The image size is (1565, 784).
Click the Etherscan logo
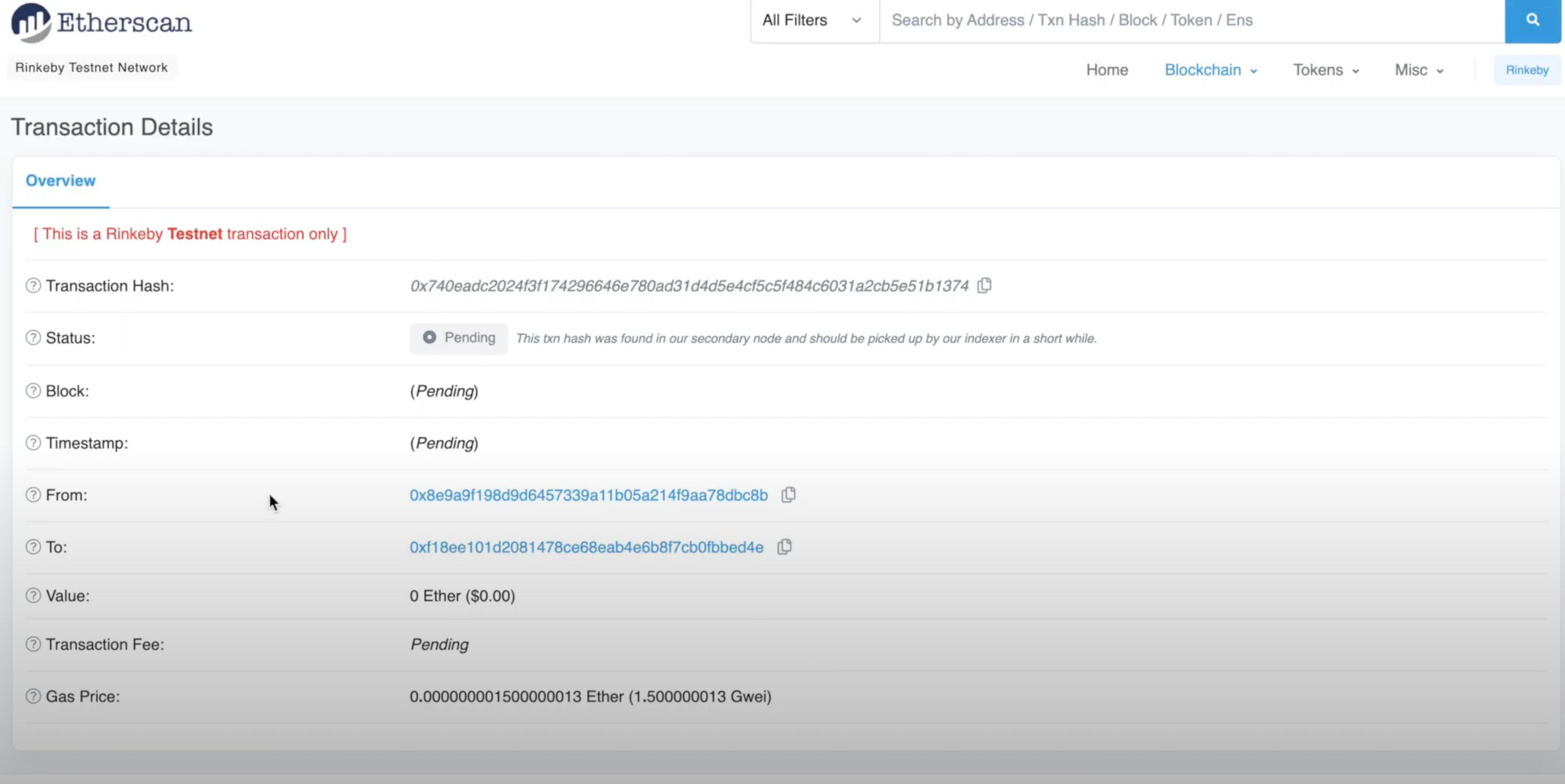coord(101,23)
